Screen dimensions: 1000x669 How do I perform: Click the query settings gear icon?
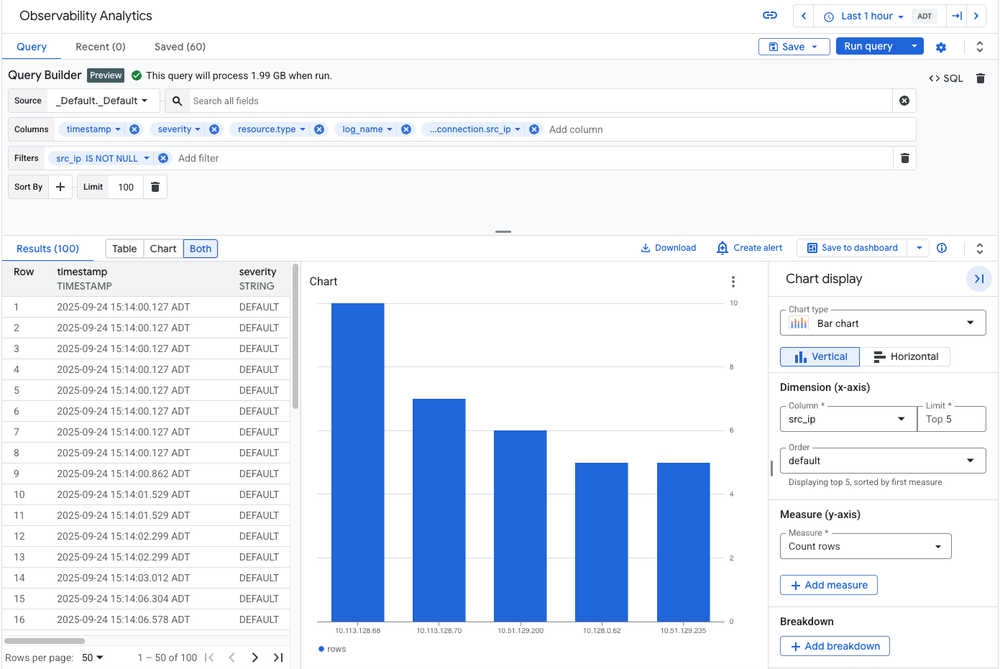coord(940,46)
